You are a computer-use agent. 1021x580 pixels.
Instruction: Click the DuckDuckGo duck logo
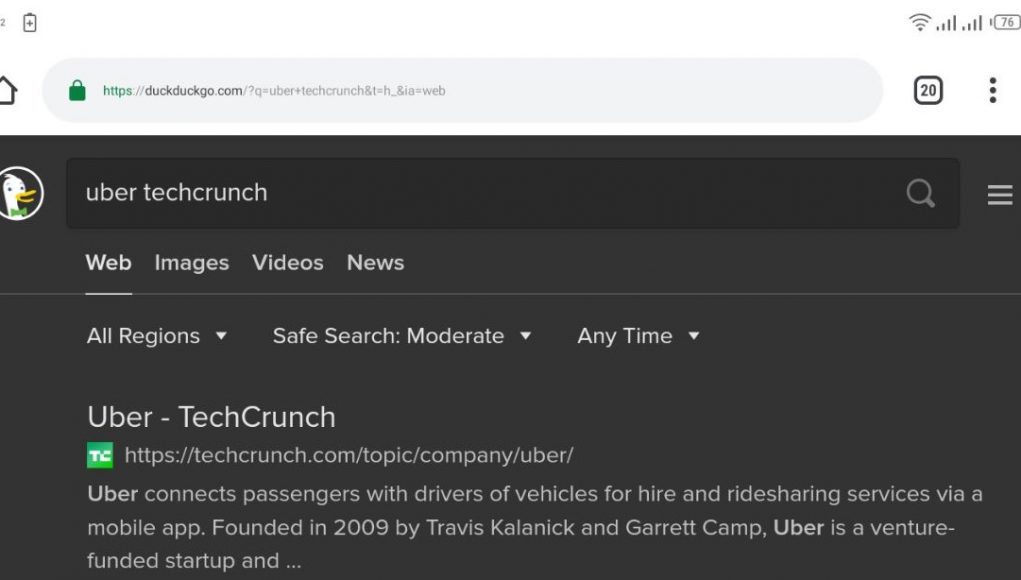click(x=21, y=193)
